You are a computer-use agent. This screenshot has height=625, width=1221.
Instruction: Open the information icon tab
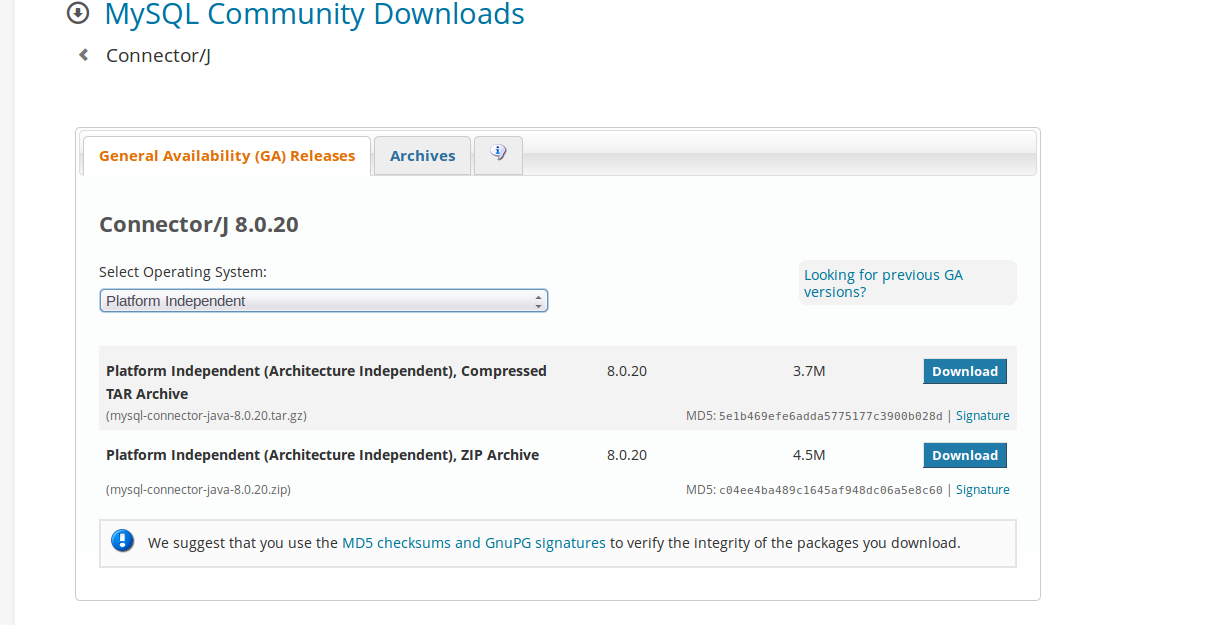point(498,154)
